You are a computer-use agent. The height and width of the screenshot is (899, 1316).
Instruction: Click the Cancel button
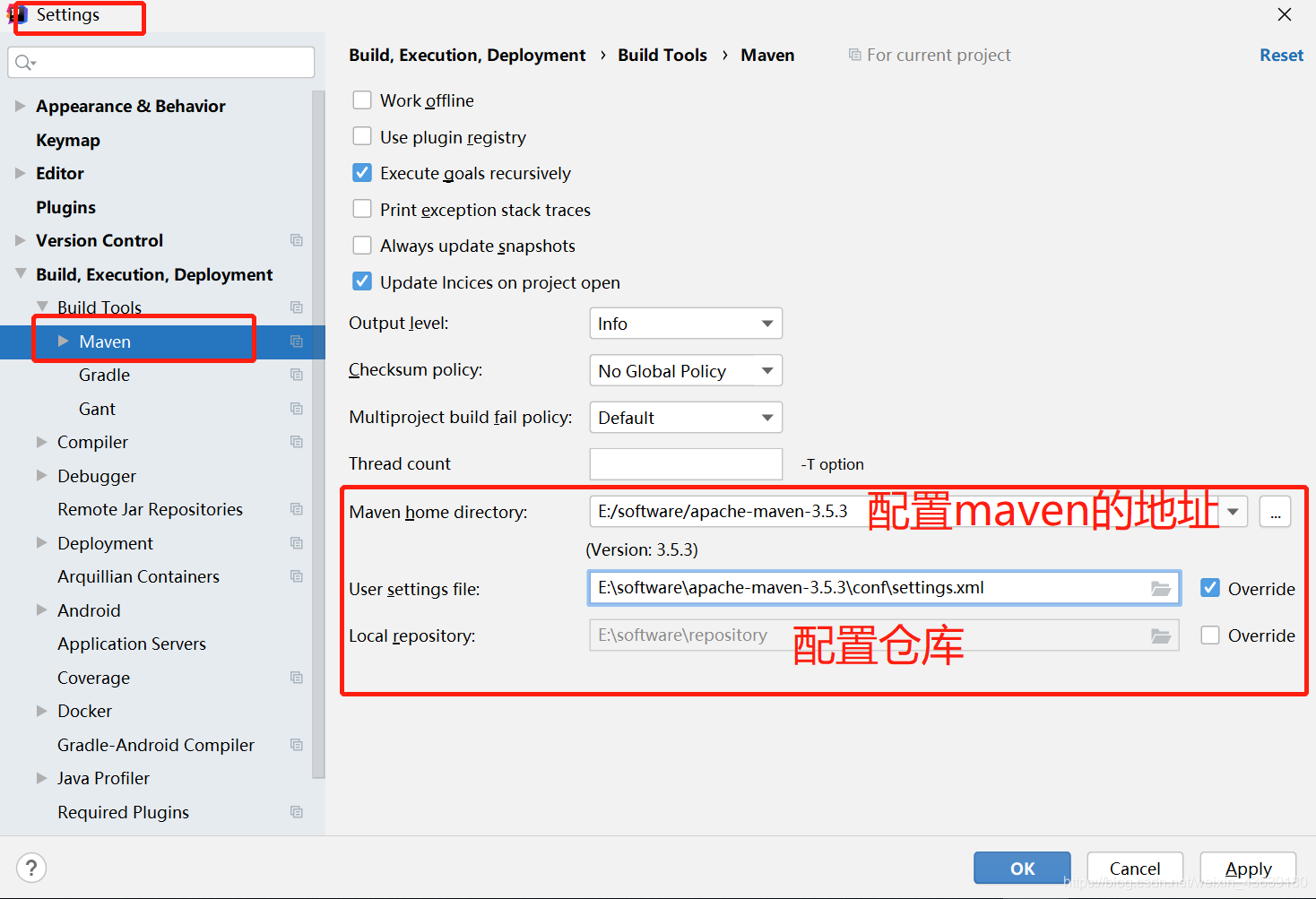click(1135, 868)
